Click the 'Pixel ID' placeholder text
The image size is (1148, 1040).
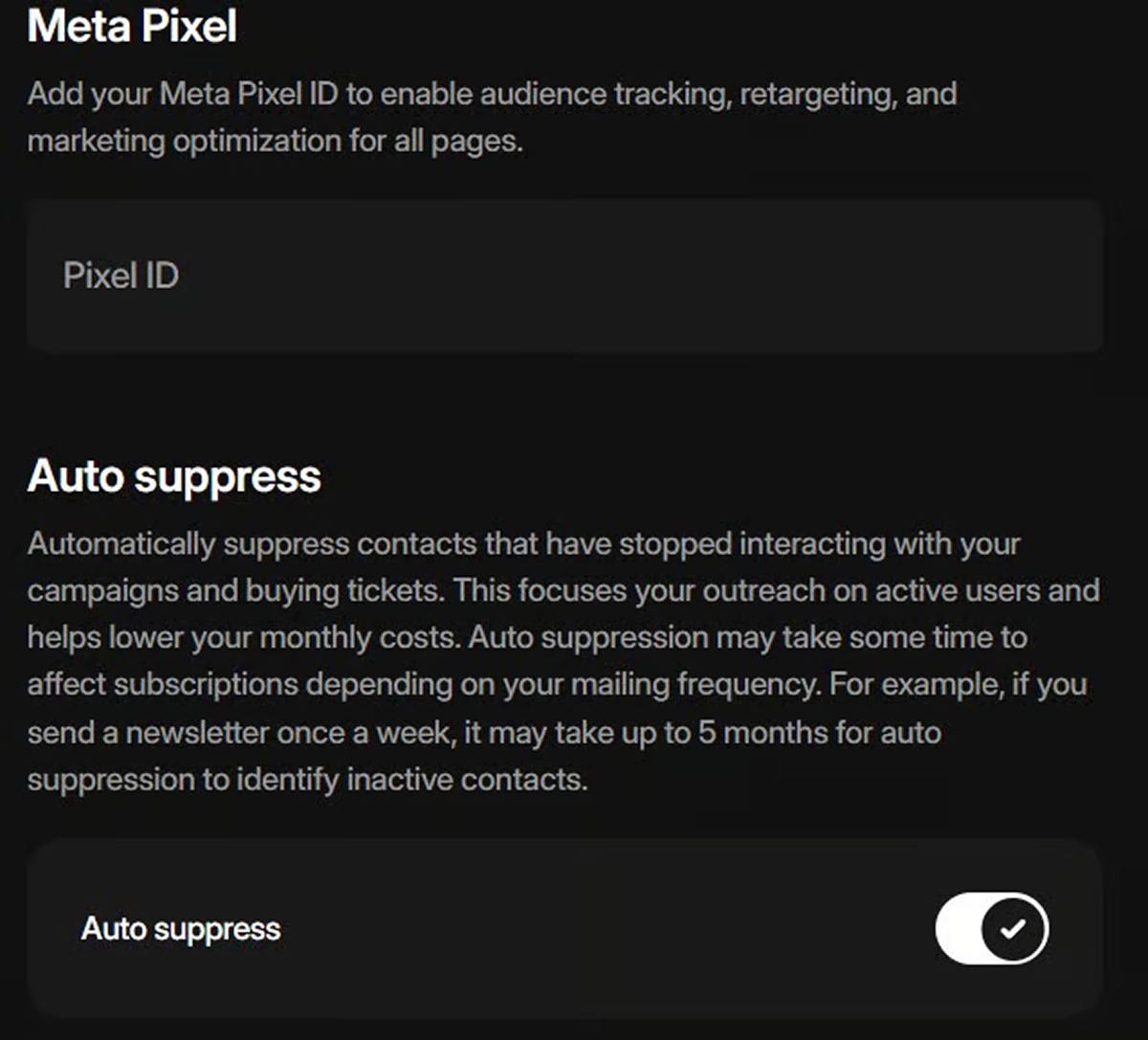[121, 277]
